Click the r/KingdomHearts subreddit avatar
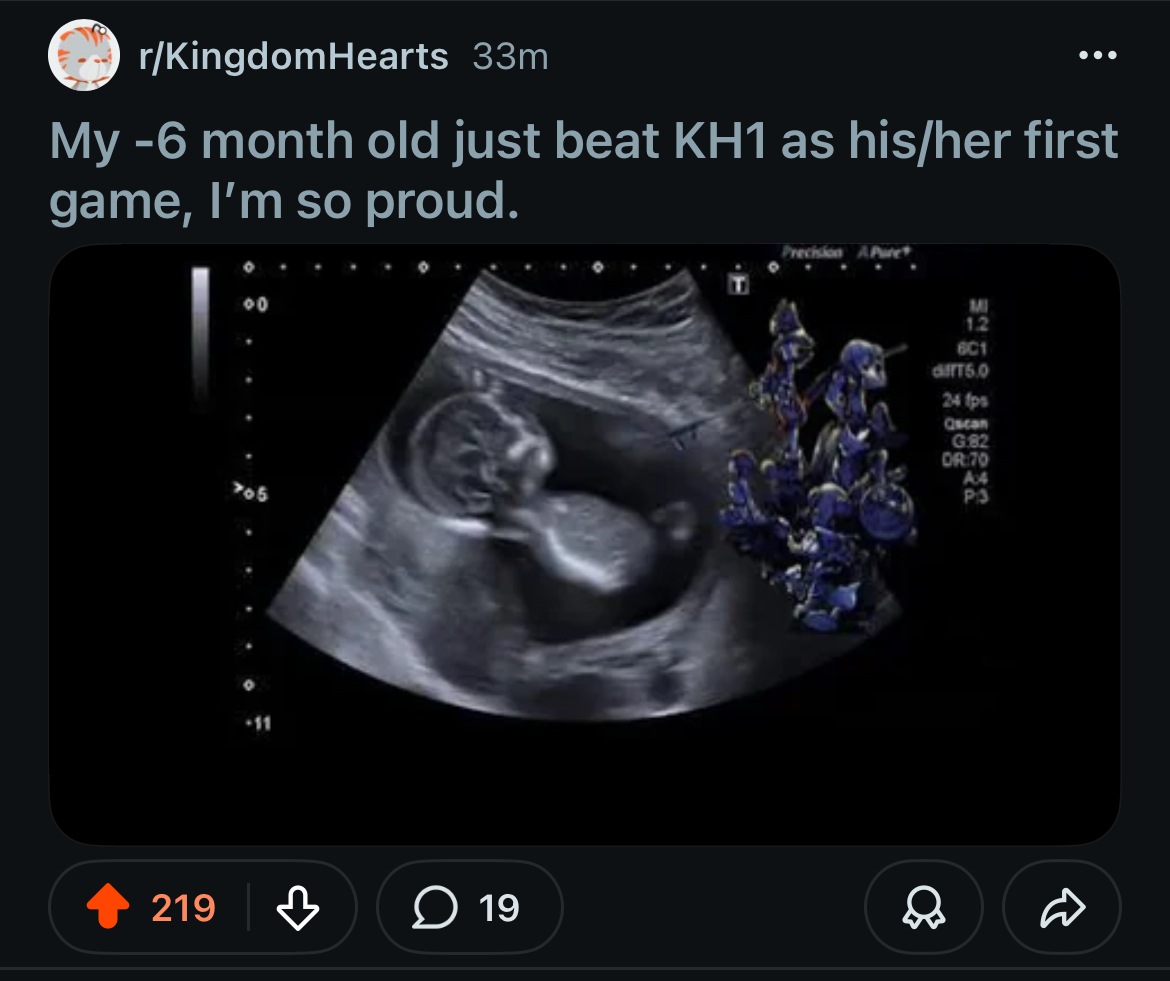Image resolution: width=1170 pixels, height=981 pixels. coord(84,55)
